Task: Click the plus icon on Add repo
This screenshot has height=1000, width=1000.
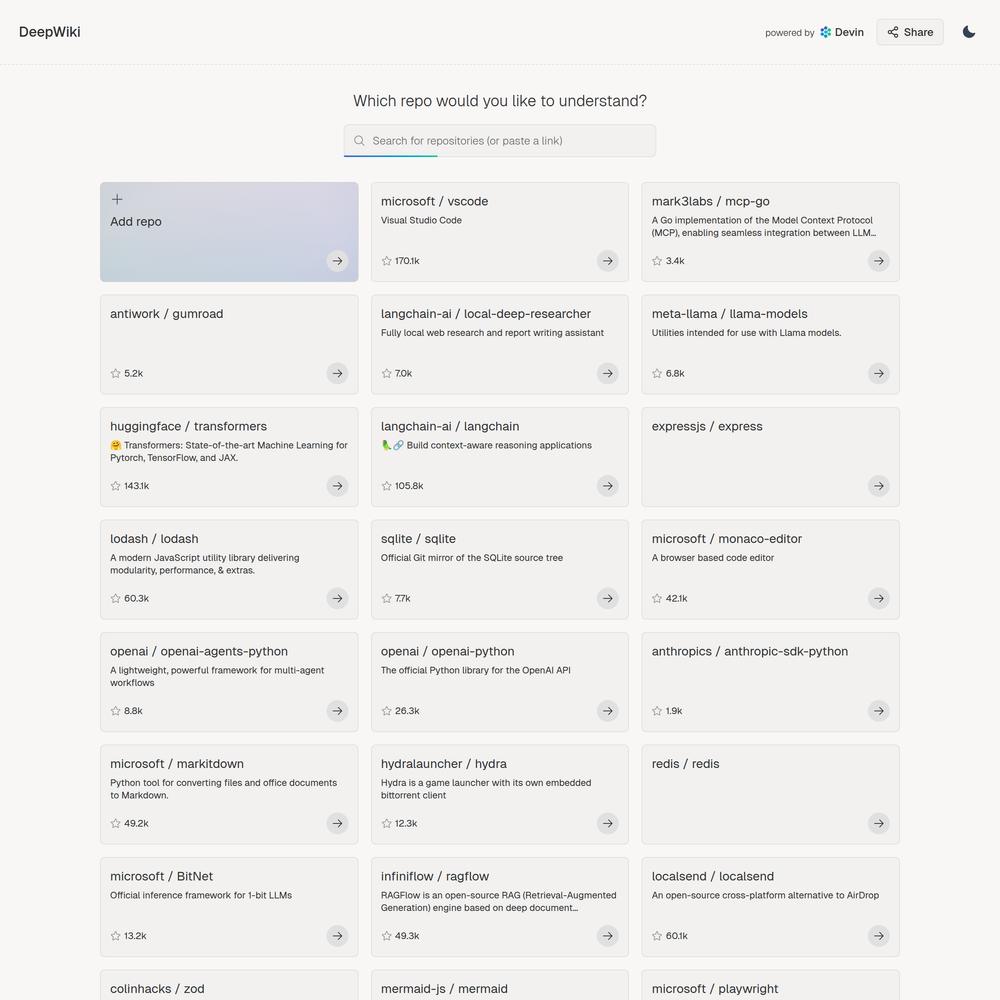Action: [117, 200]
